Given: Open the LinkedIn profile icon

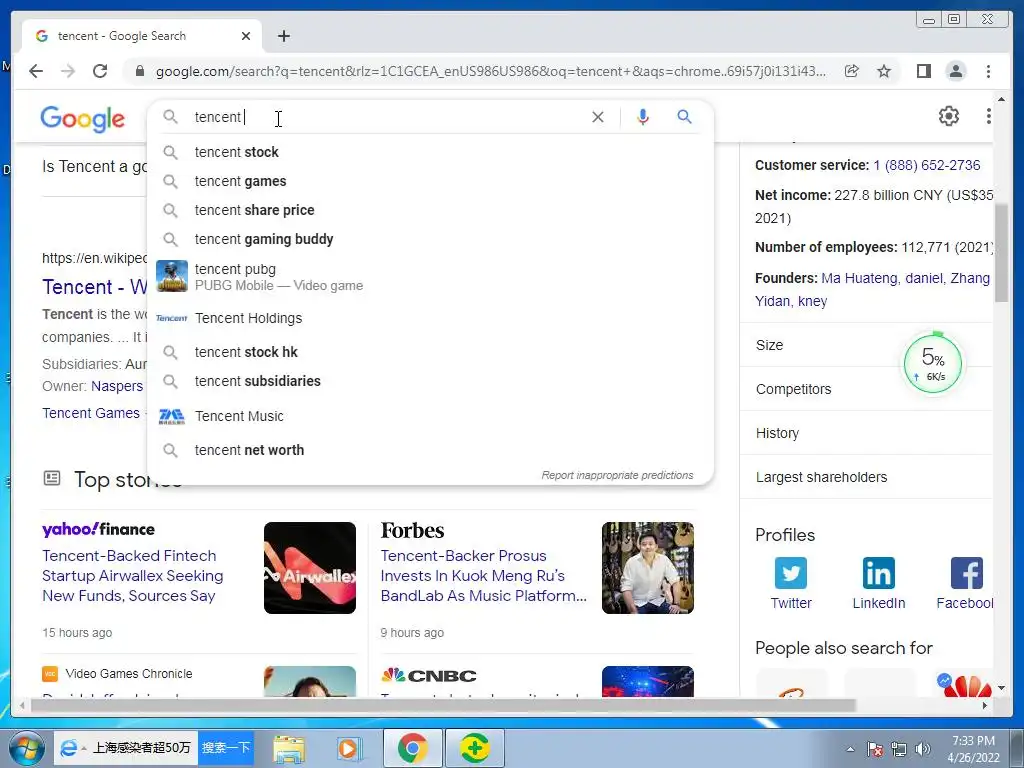Looking at the screenshot, I should (878, 573).
